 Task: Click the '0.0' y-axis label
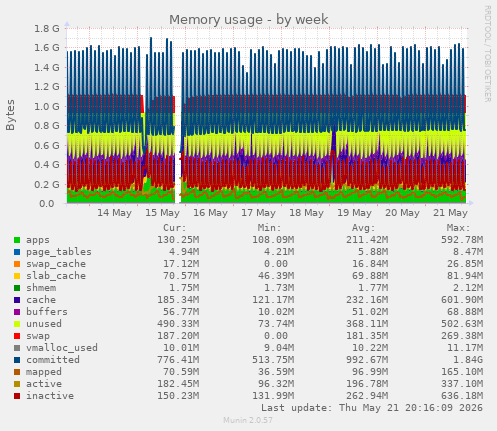[x=47, y=204]
